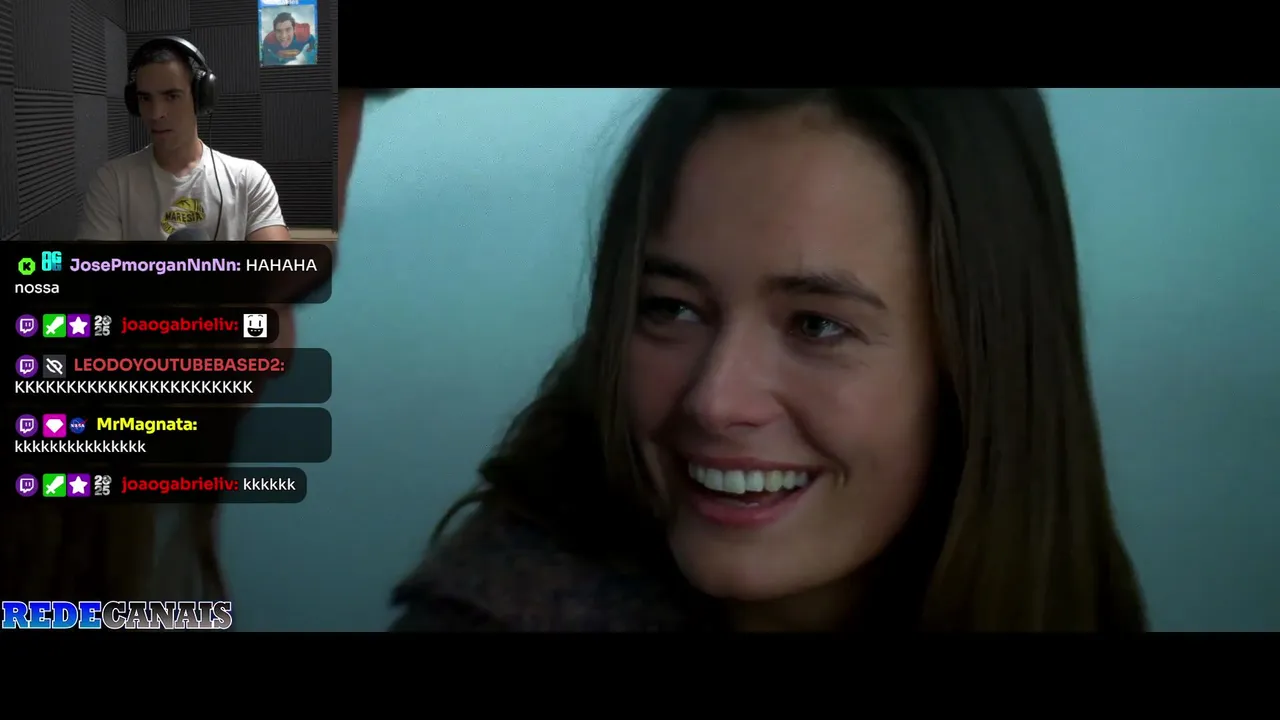Open LEODOYOUTUBEBASED2 username in chat
Image resolution: width=1280 pixels, height=720 pixels.
click(179, 365)
